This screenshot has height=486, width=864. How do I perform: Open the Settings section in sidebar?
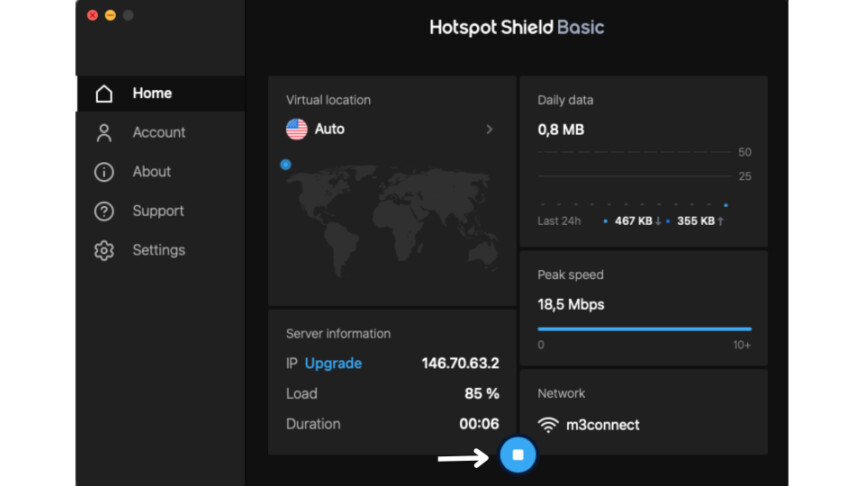pyautogui.click(x=160, y=250)
